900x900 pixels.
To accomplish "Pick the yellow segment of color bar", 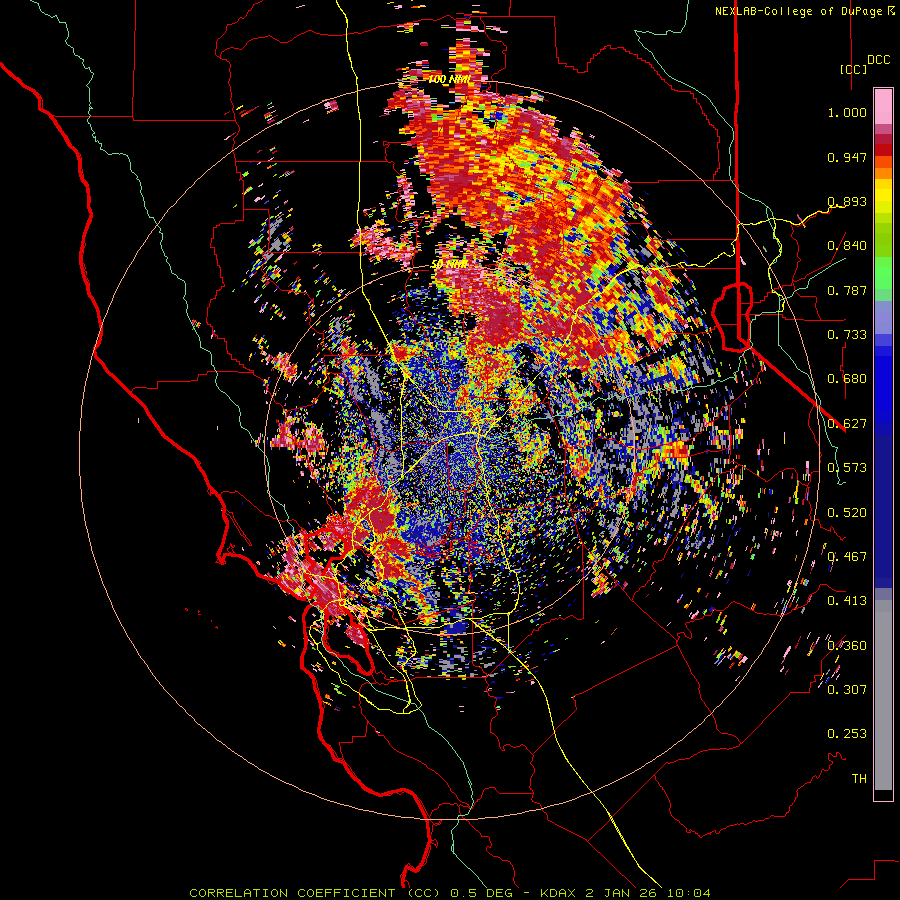I will tap(883, 196).
